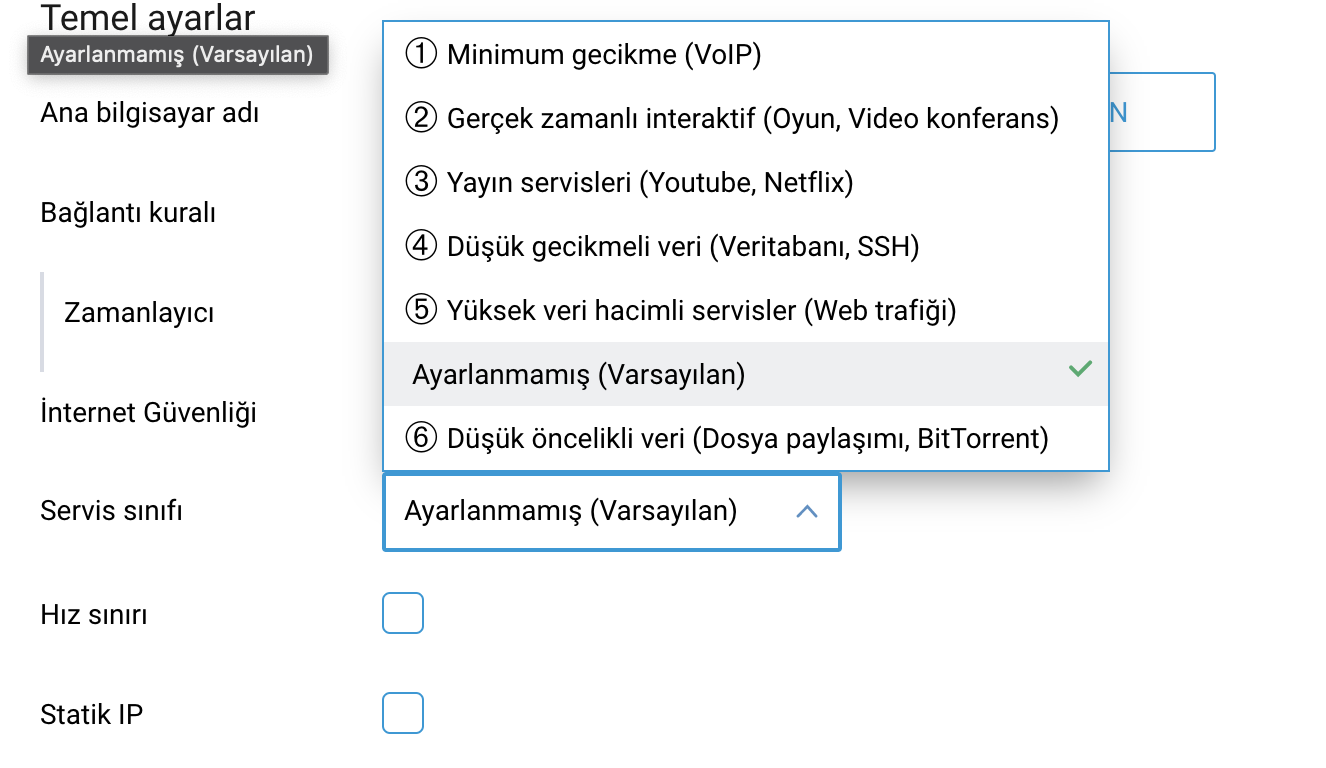Click the Statik IP label text
Screen dimensions: 1326x768
click(91, 714)
